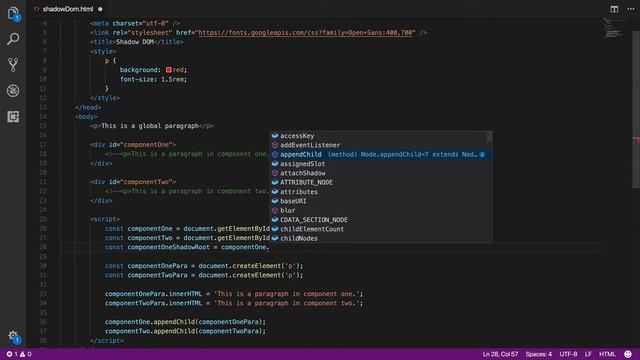
Task: Select ATTRIBUTE_NODE suggestion
Action: [x=380, y=182]
